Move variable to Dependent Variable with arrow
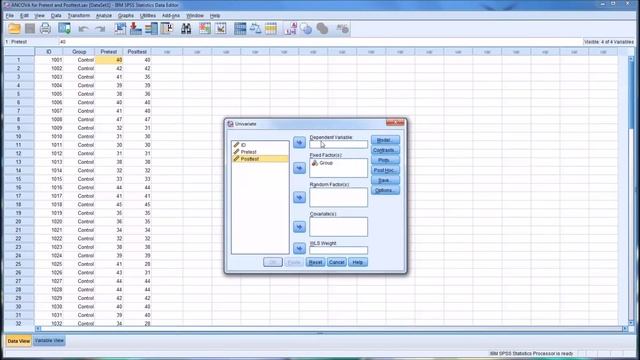640x360 pixels. (x=299, y=142)
